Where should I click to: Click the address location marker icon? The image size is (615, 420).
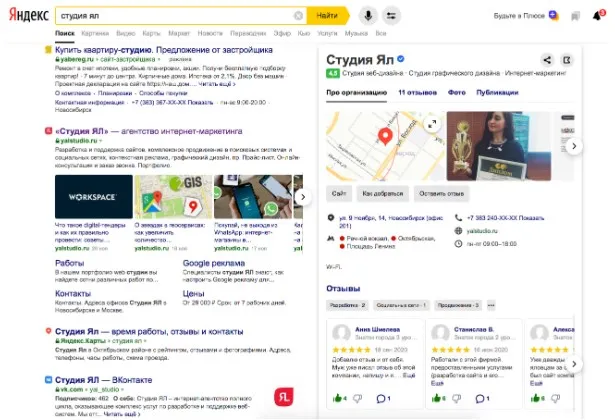pos(331,218)
